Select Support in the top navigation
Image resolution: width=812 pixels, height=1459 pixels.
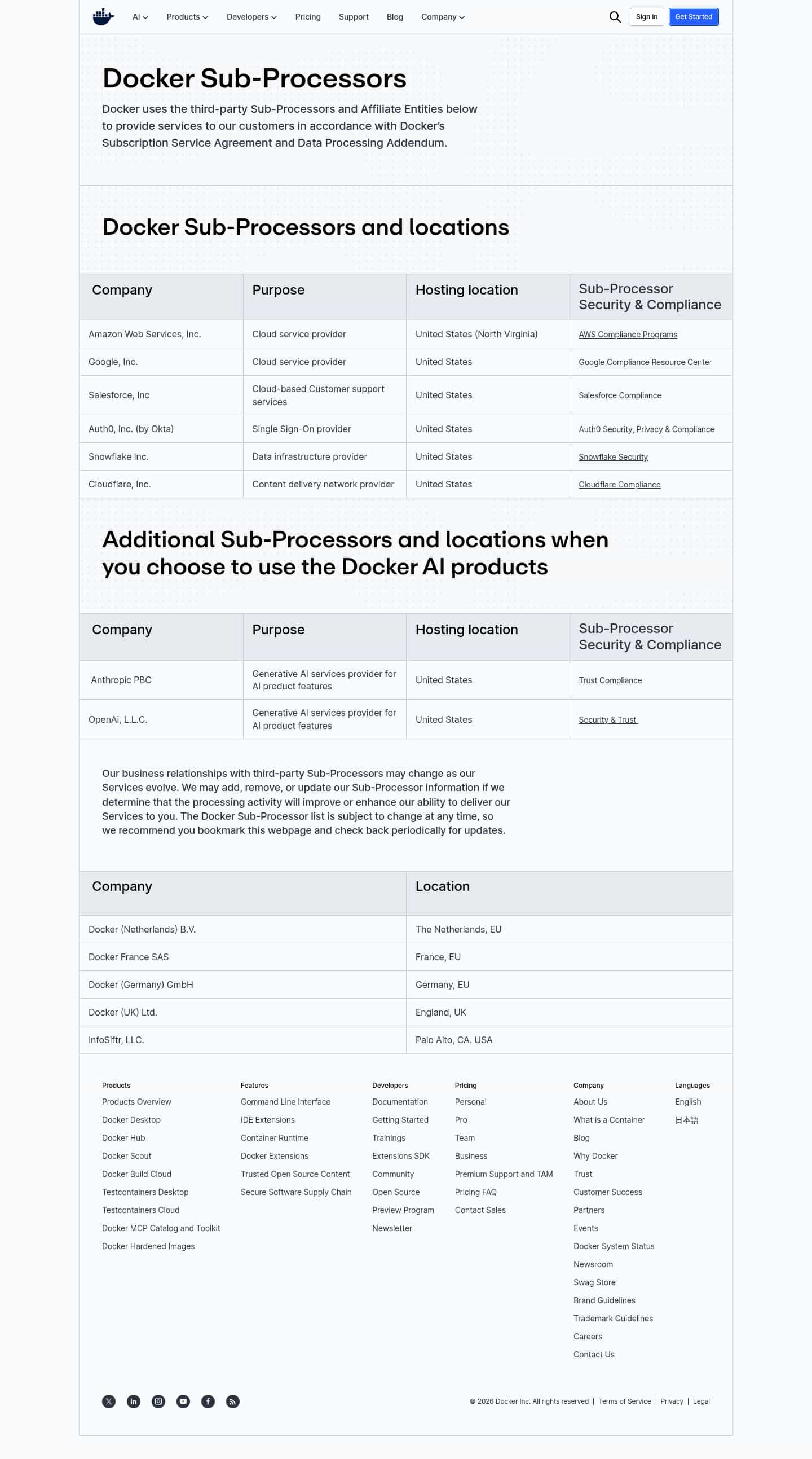pyautogui.click(x=354, y=17)
